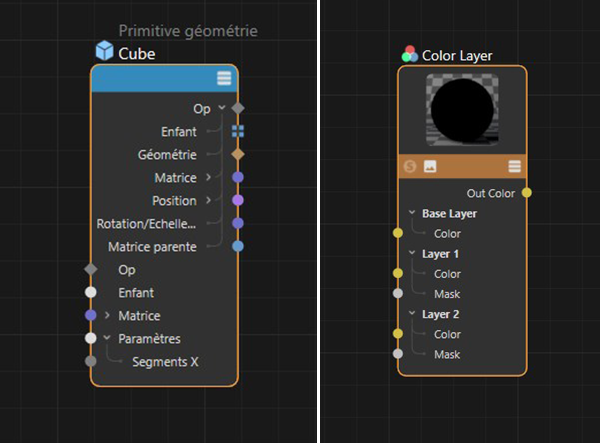Screen dimensions: 600x443
Task: Expand the Matrice output arrow
Action: (208, 178)
